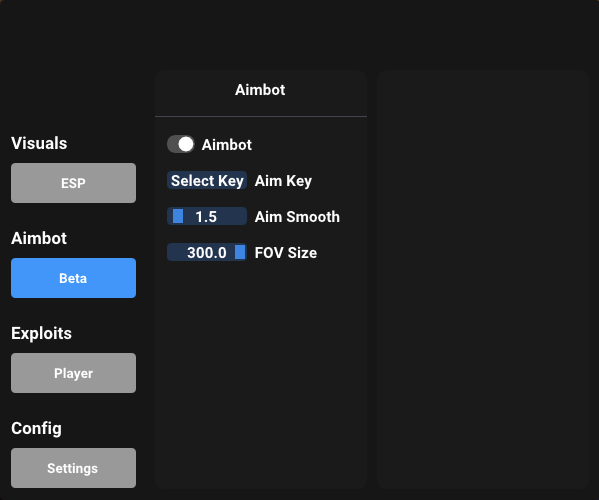Click the Aimbot panel header title
The width and height of the screenshot is (599, 500).
point(260,90)
